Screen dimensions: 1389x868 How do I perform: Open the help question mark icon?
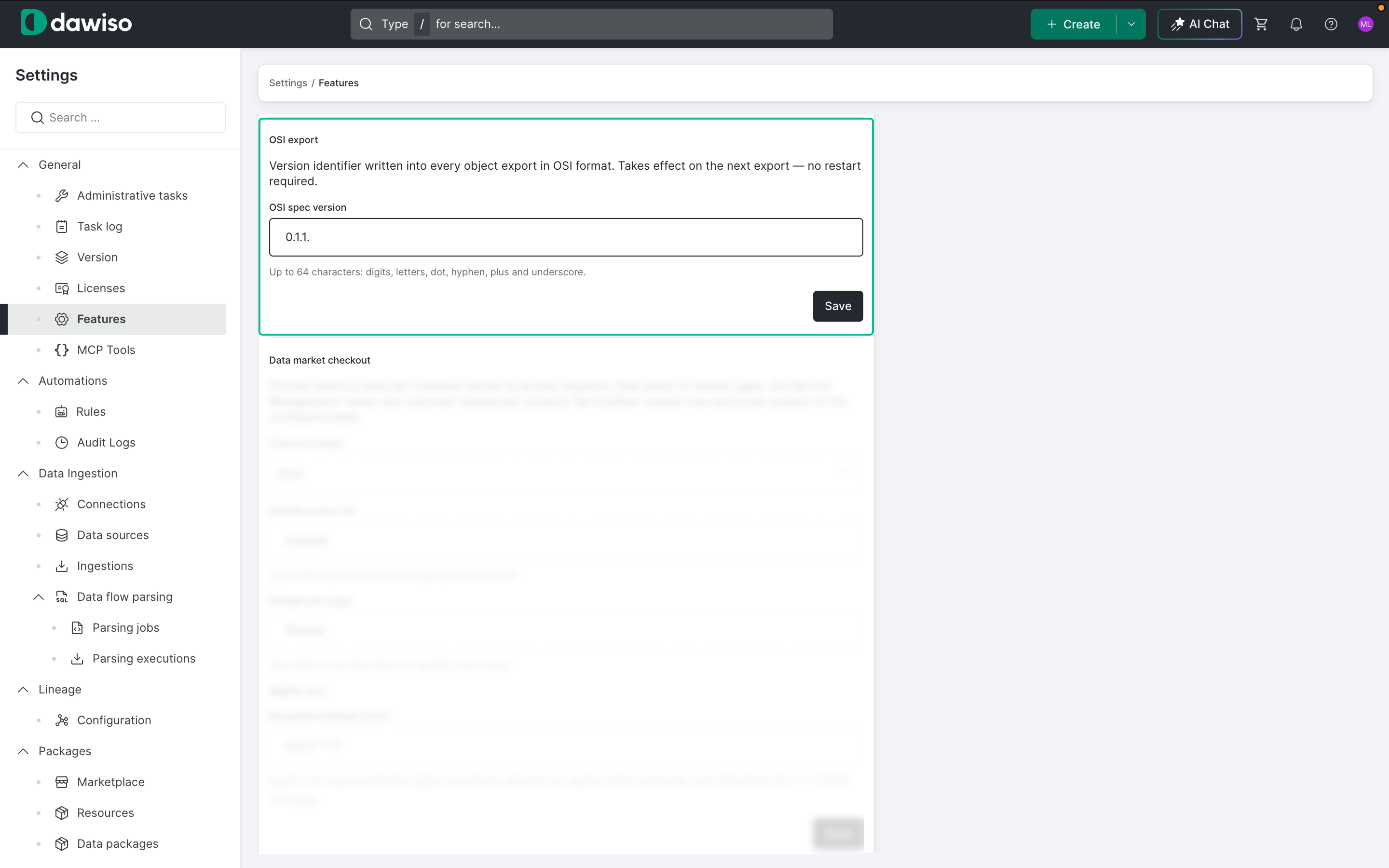[1331, 24]
